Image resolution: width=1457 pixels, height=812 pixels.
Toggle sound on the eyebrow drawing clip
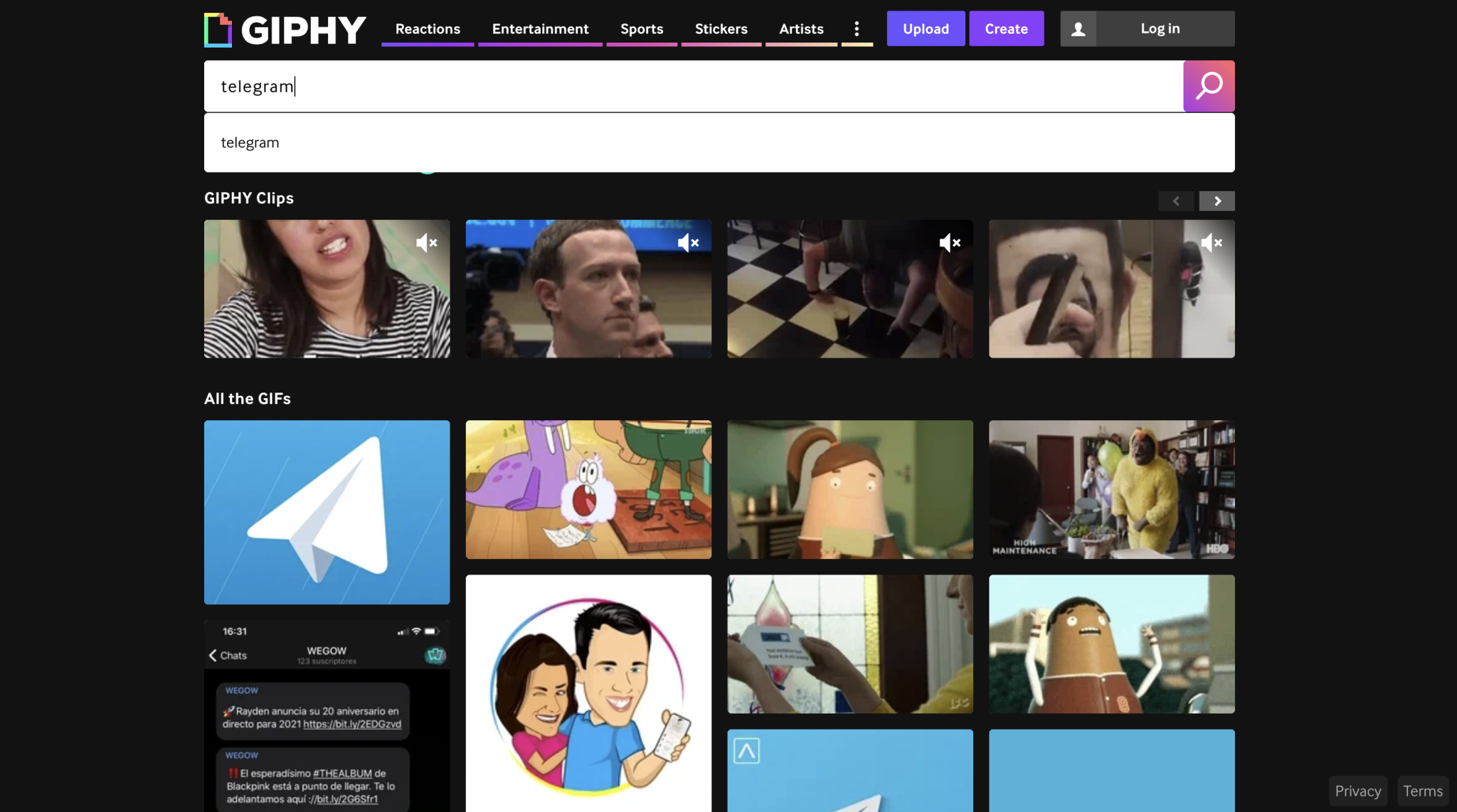tap(1211, 242)
